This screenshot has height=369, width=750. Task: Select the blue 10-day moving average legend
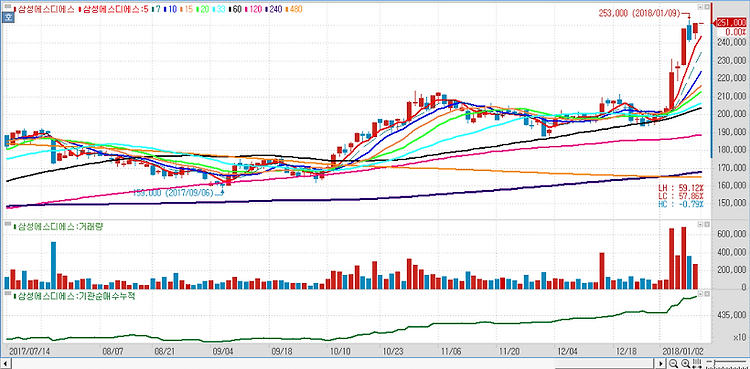[x=171, y=9]
